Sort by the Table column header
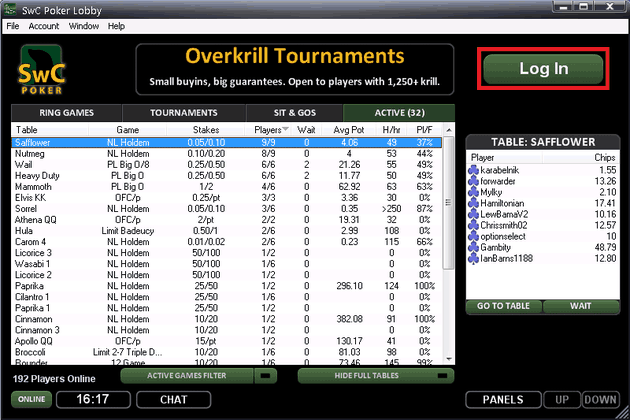The width and height of the screenshot is (630, 420). 50,130
